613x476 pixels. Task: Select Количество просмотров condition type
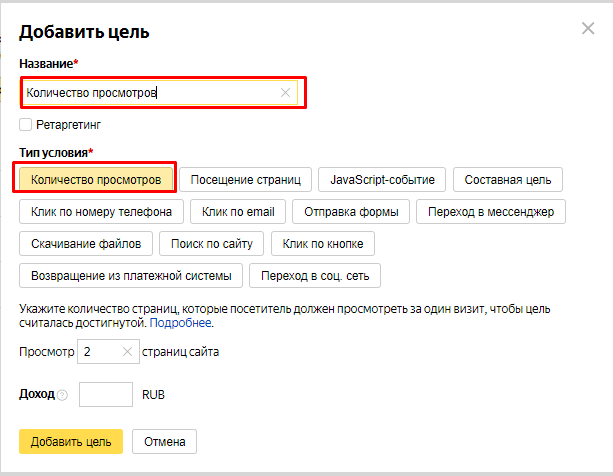tap(96, 179)
